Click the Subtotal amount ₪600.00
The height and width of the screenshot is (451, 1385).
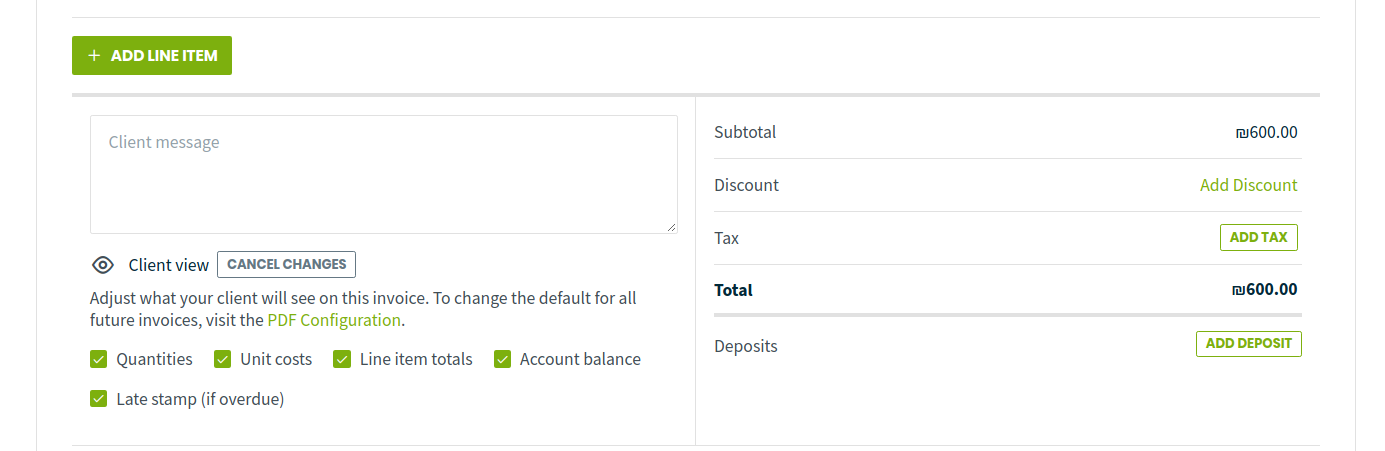pyautogui.click(x=1266, y=132)
